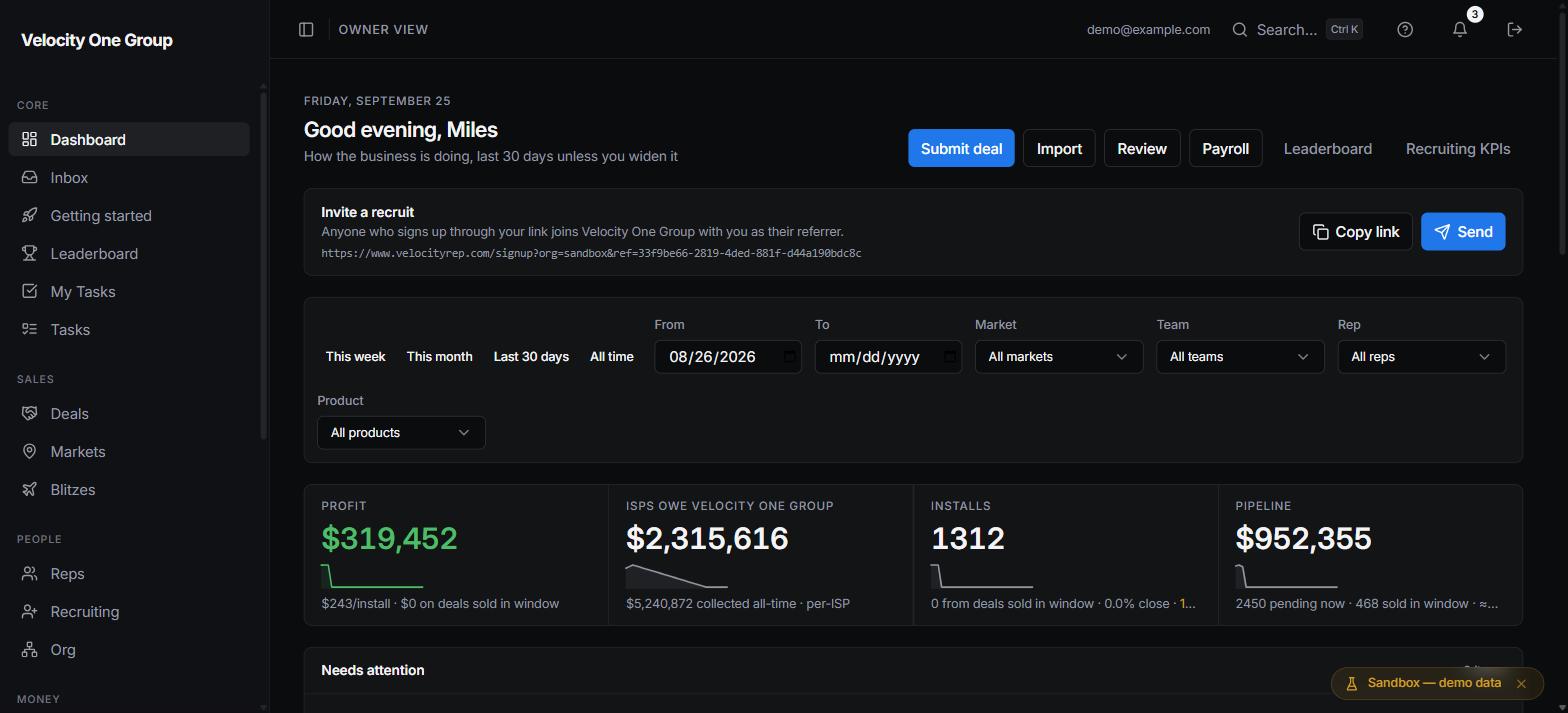
Task: Click the Getting started rocket icon
Action: tap(30, 215)
